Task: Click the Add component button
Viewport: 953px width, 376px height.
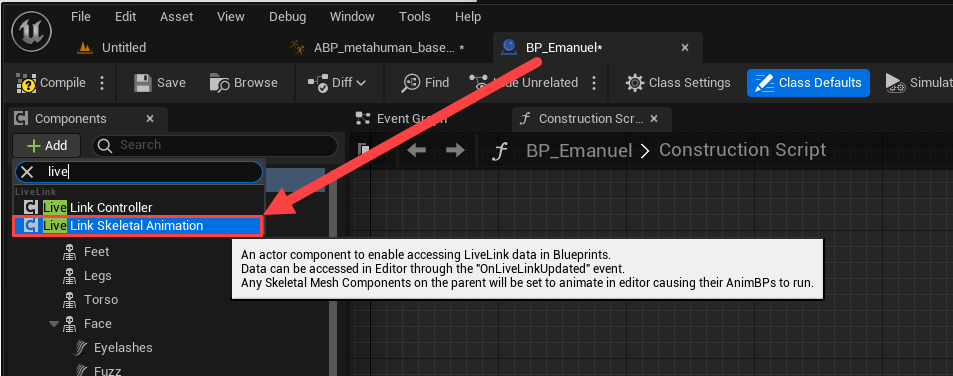Action: pos(47,146)
